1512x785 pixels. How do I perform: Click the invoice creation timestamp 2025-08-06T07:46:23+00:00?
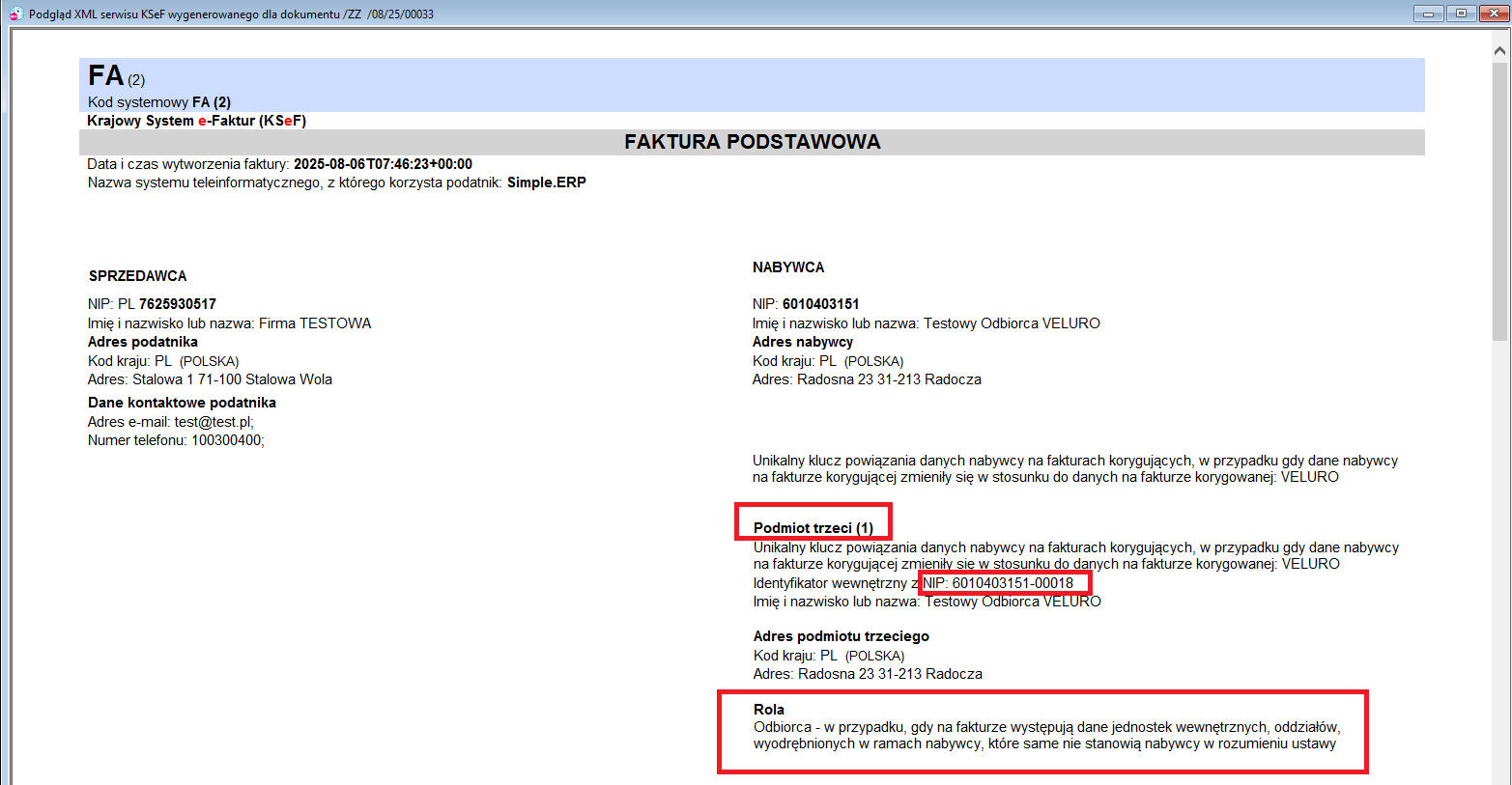click(383, 164)
